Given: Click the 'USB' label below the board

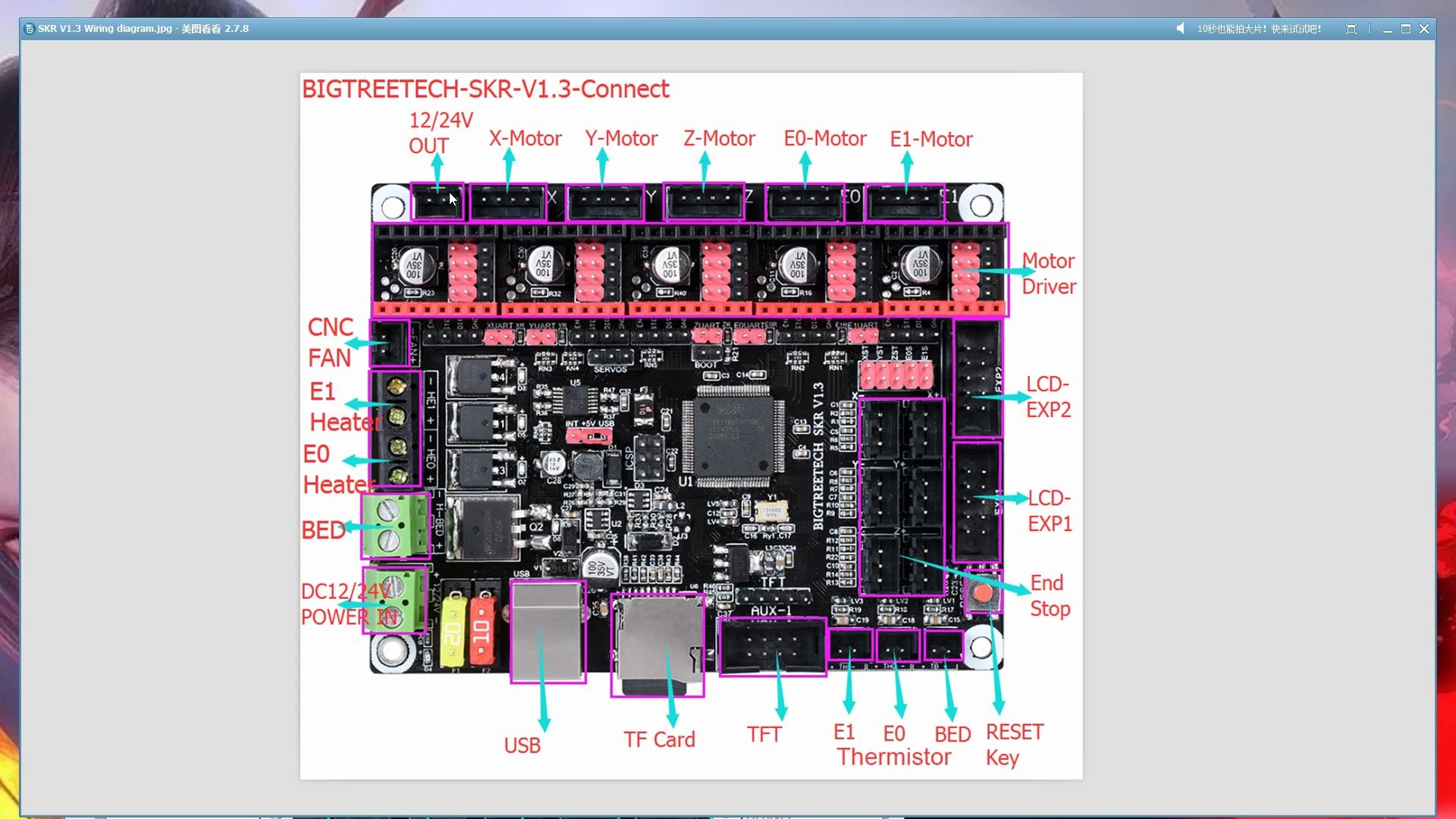Looking at the screenshot, I should pyautogui.click(x=522, y=745).
